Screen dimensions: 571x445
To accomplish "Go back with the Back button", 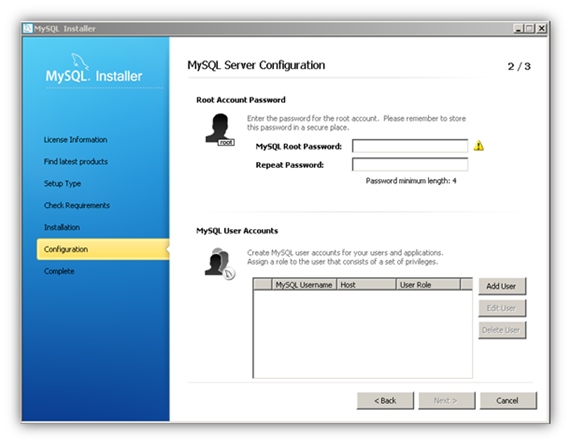I will [x=385, y=401].
